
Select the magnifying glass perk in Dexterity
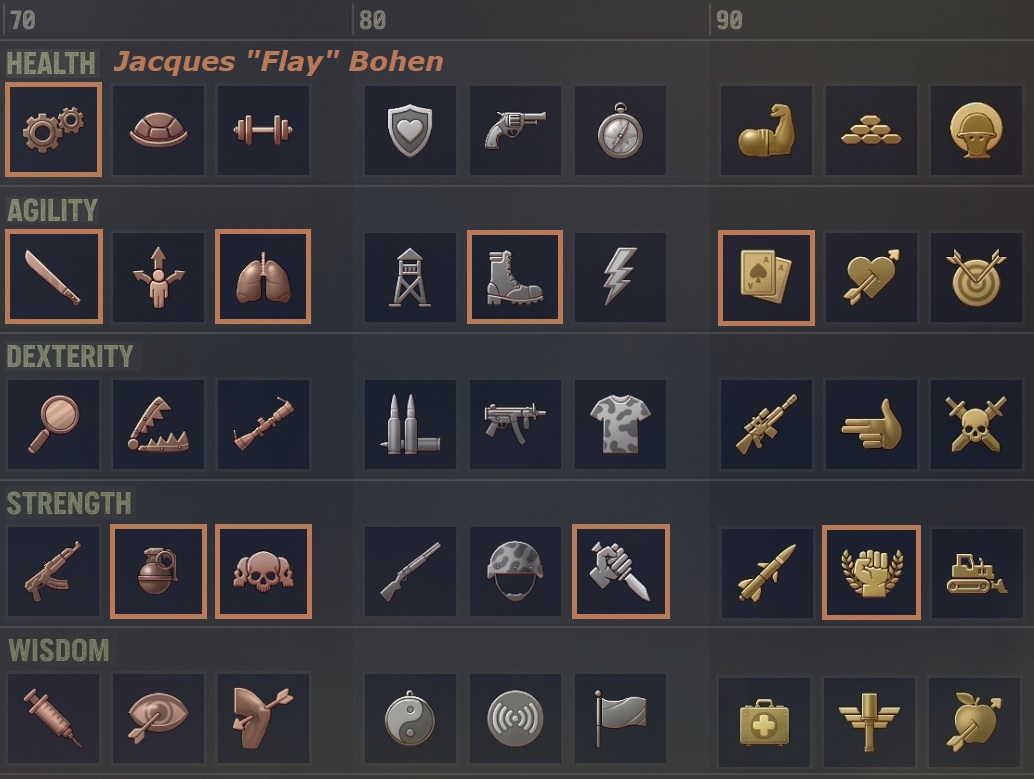53,424
